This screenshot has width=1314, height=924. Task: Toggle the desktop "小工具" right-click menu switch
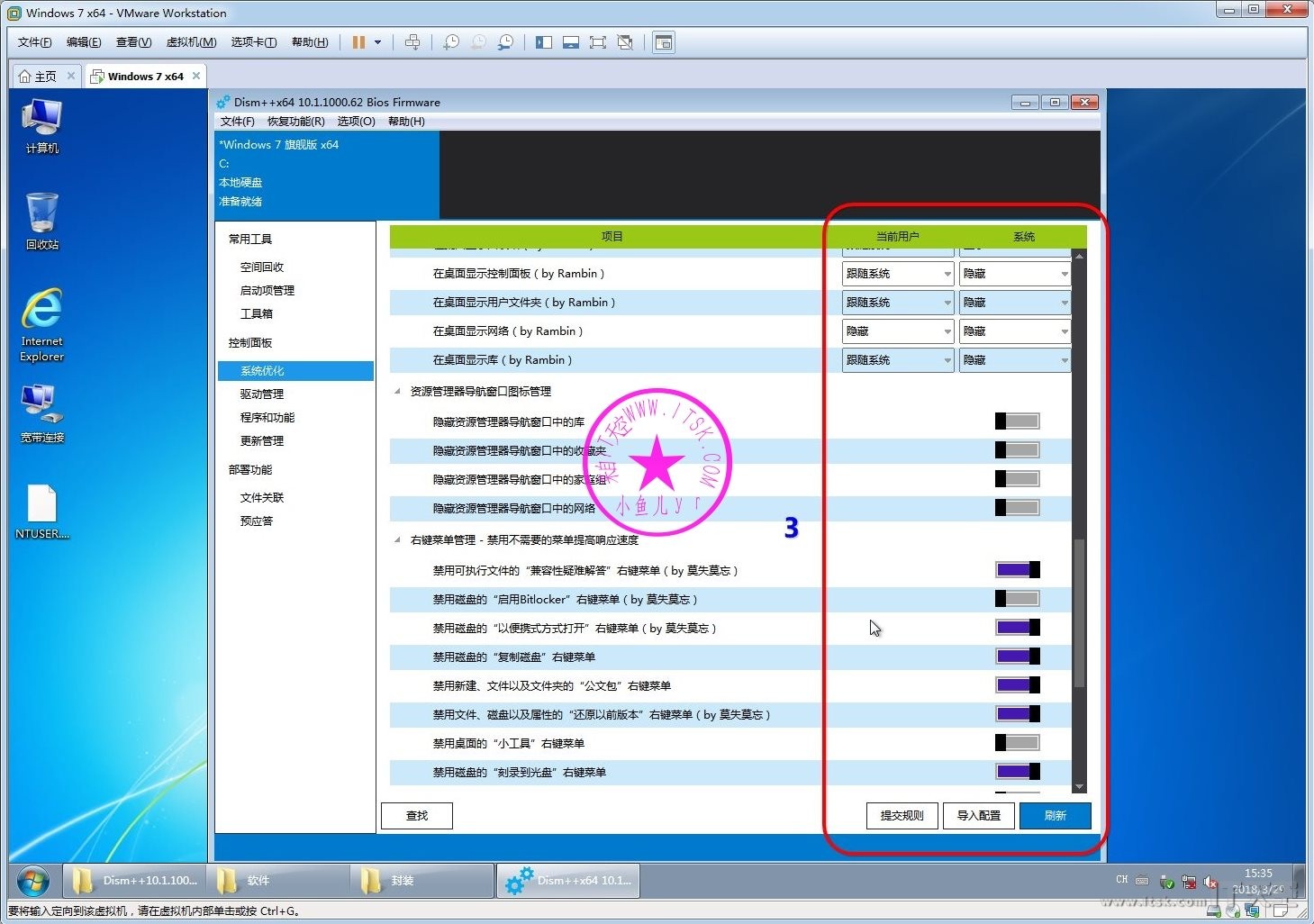coord(1017,743)
